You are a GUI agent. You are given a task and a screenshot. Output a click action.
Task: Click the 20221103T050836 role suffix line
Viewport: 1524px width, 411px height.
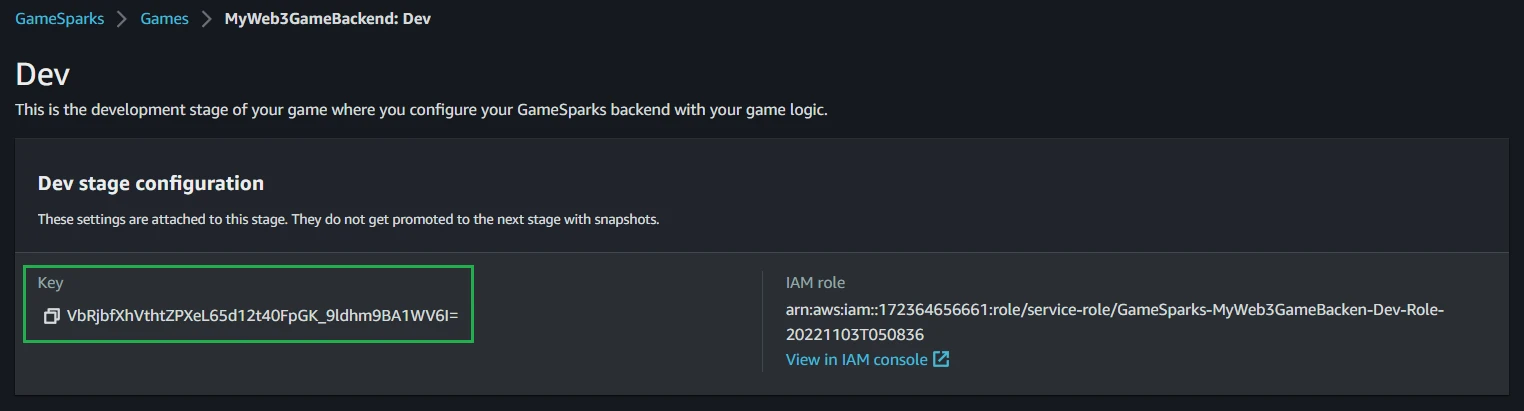click(x=854, y=334)
